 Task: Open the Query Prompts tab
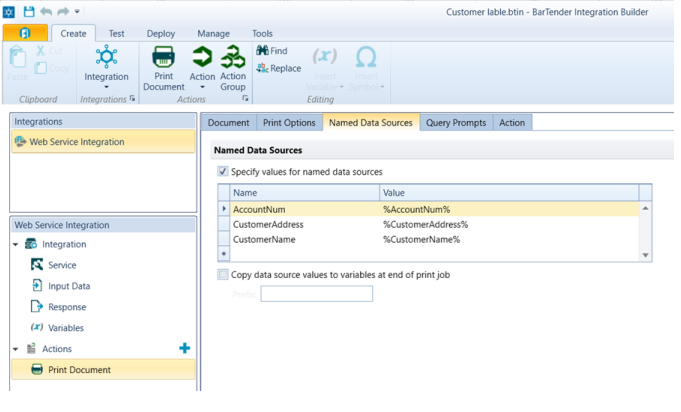tap(456, 123)
